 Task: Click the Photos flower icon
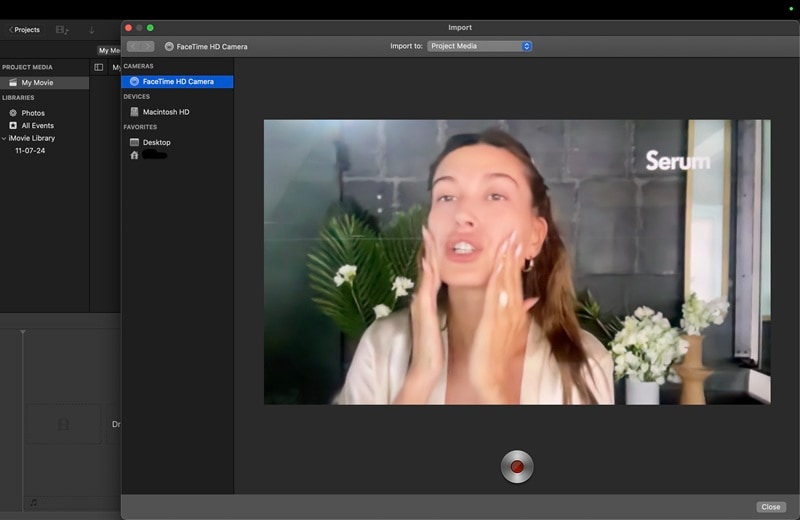click(13, 113)
